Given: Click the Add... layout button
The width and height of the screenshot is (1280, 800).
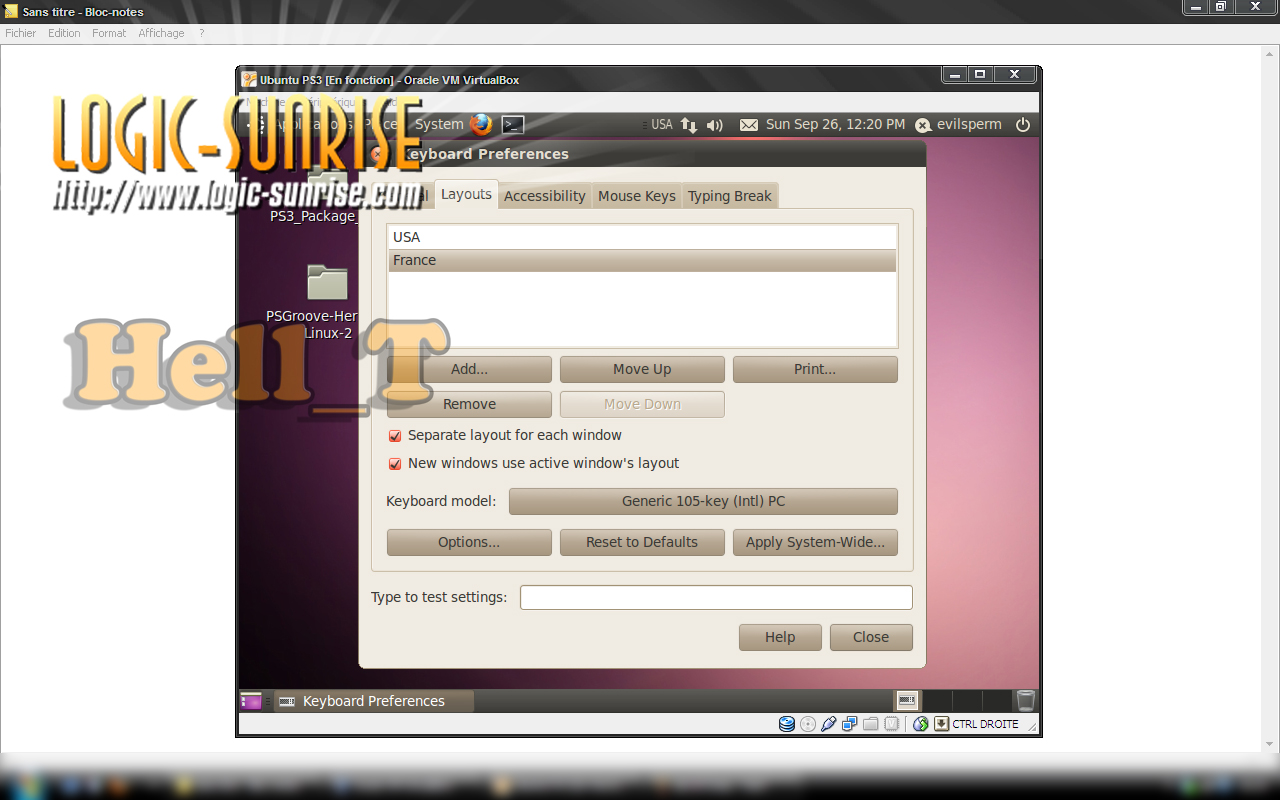Looking at the screenshot, I should (469, 369).
